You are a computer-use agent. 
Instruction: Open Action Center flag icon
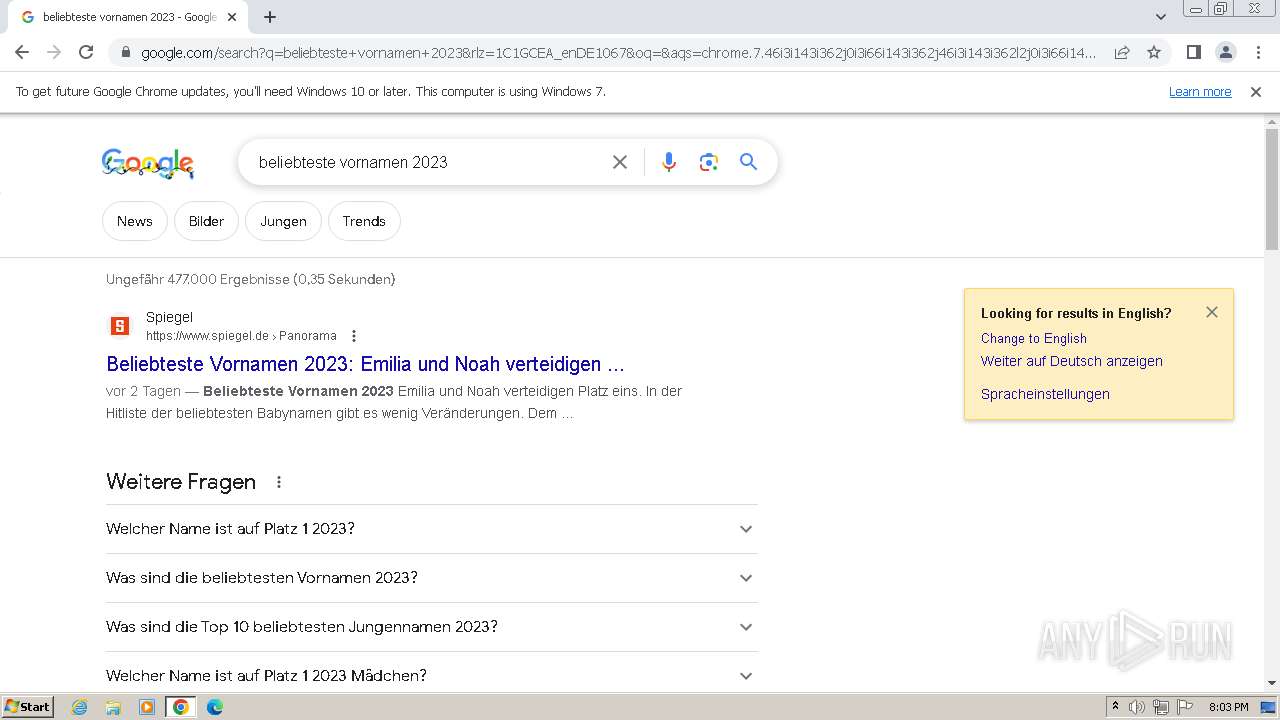coord(1185,707)
